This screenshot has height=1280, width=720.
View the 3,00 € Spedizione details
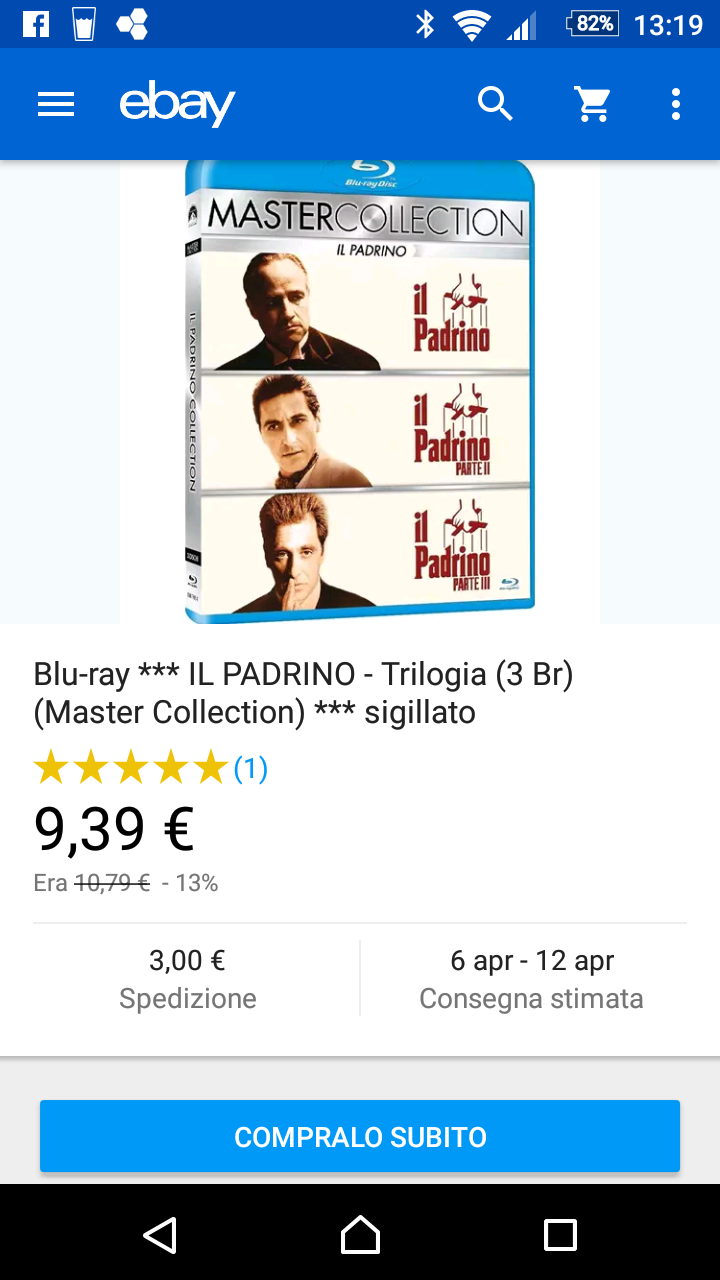[x=188, y=979]
